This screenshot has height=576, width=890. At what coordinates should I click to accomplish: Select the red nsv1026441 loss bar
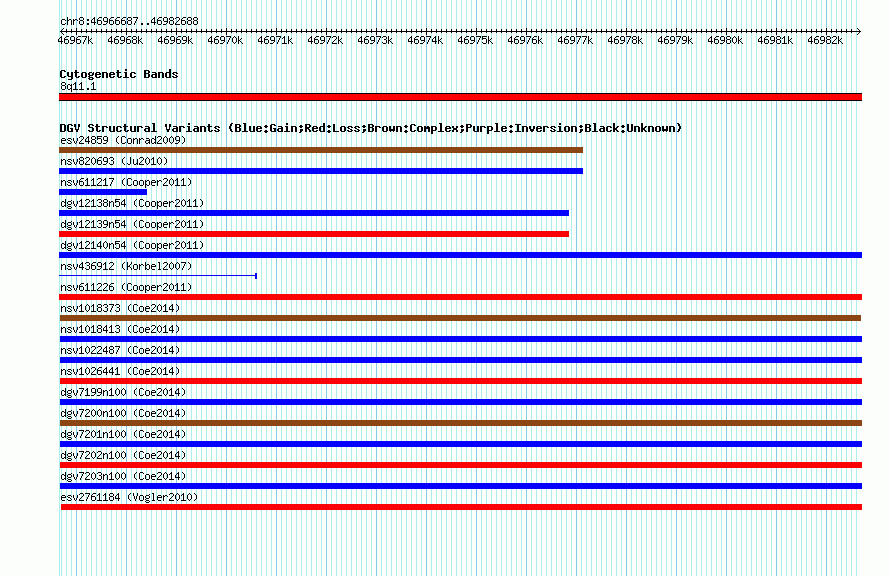click(x=460, y=381)
